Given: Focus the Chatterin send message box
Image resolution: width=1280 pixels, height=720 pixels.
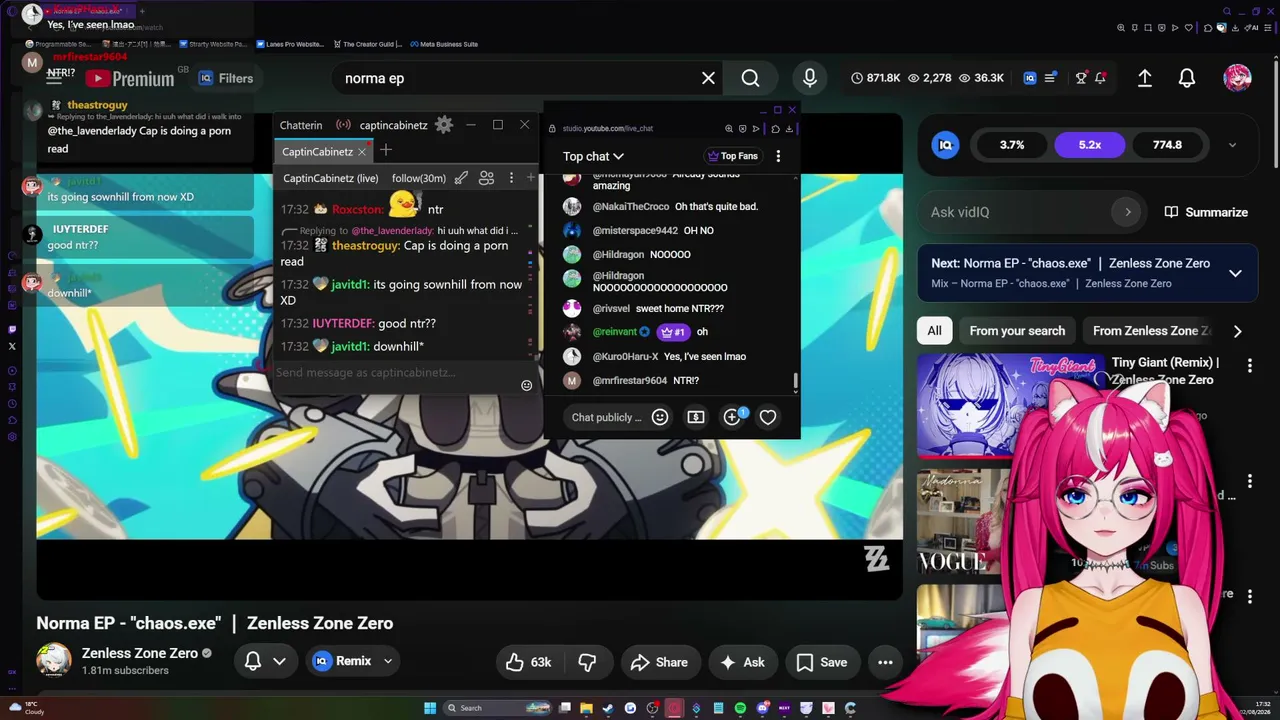Looking at the screenshot, I should (396, 373).
